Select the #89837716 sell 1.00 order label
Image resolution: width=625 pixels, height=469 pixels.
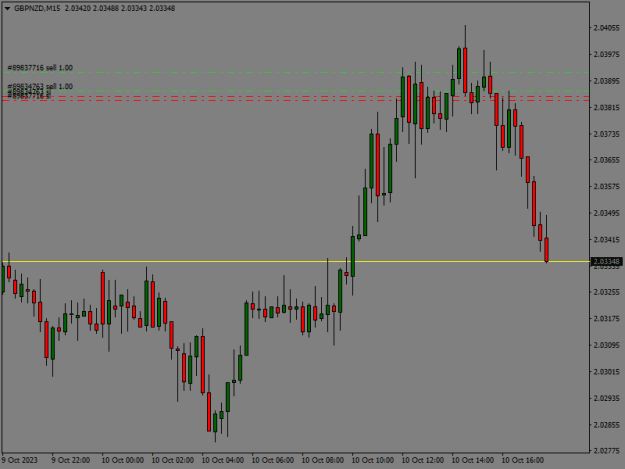(x=40, y=68)
